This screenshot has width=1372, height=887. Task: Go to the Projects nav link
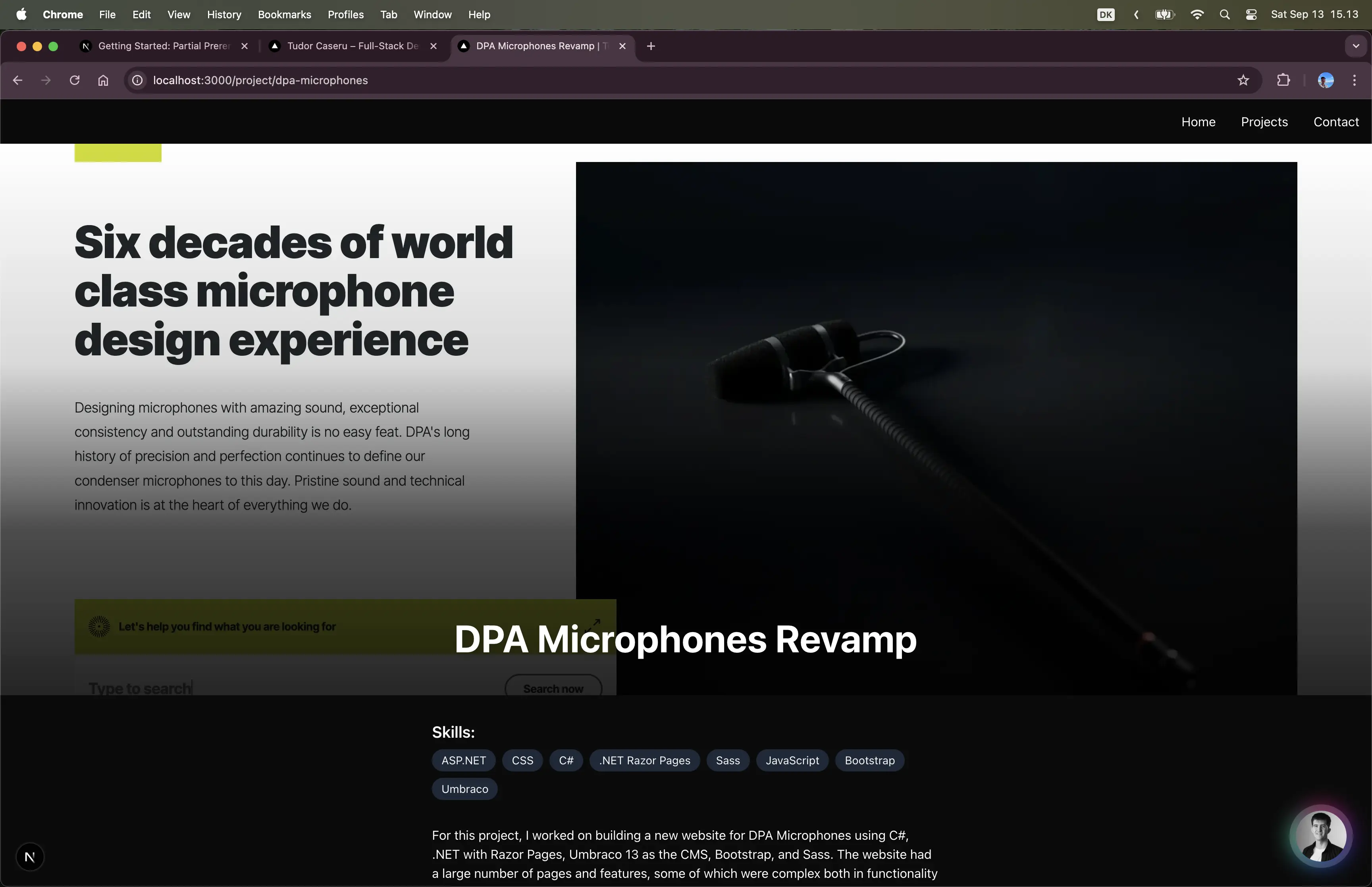[1264, 122]
